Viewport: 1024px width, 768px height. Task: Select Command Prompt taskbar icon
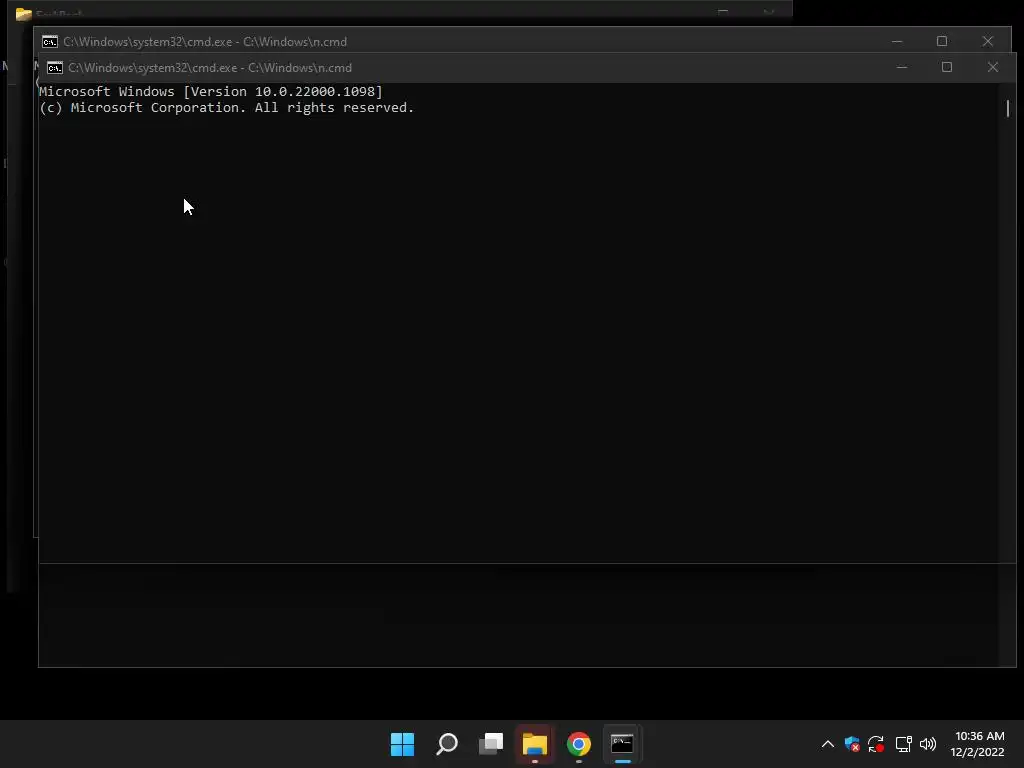click(622, 744)
